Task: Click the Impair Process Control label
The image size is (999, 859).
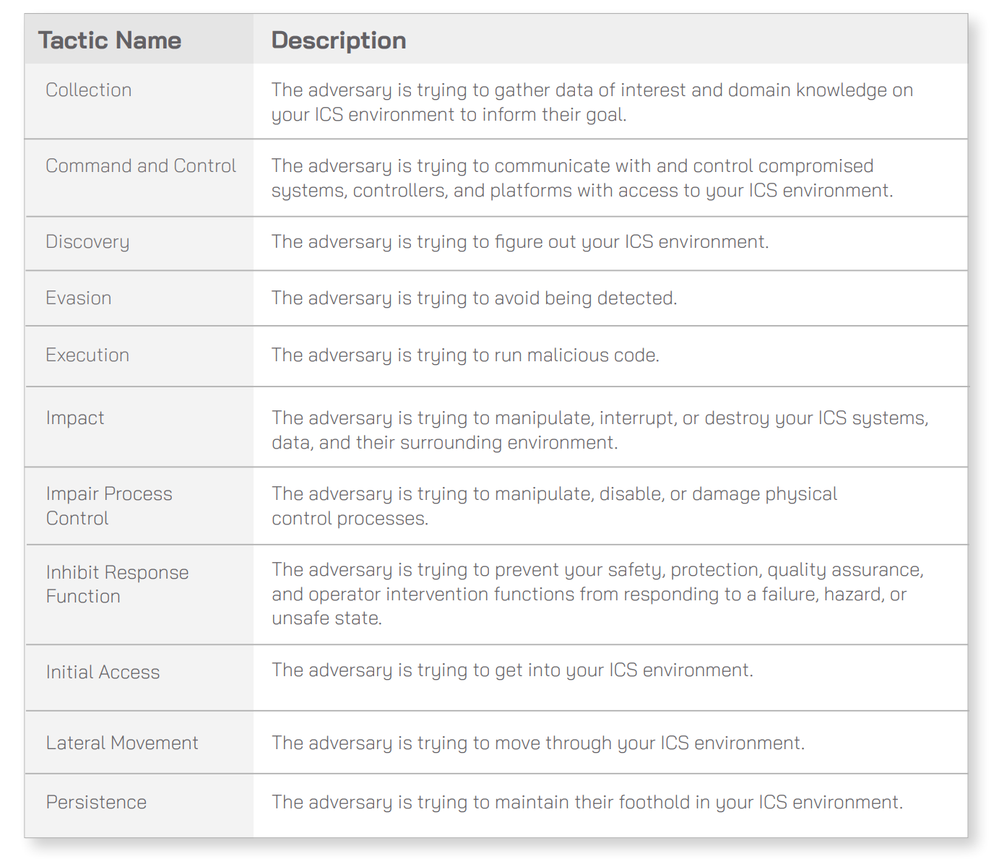Action: click(109, 506)
